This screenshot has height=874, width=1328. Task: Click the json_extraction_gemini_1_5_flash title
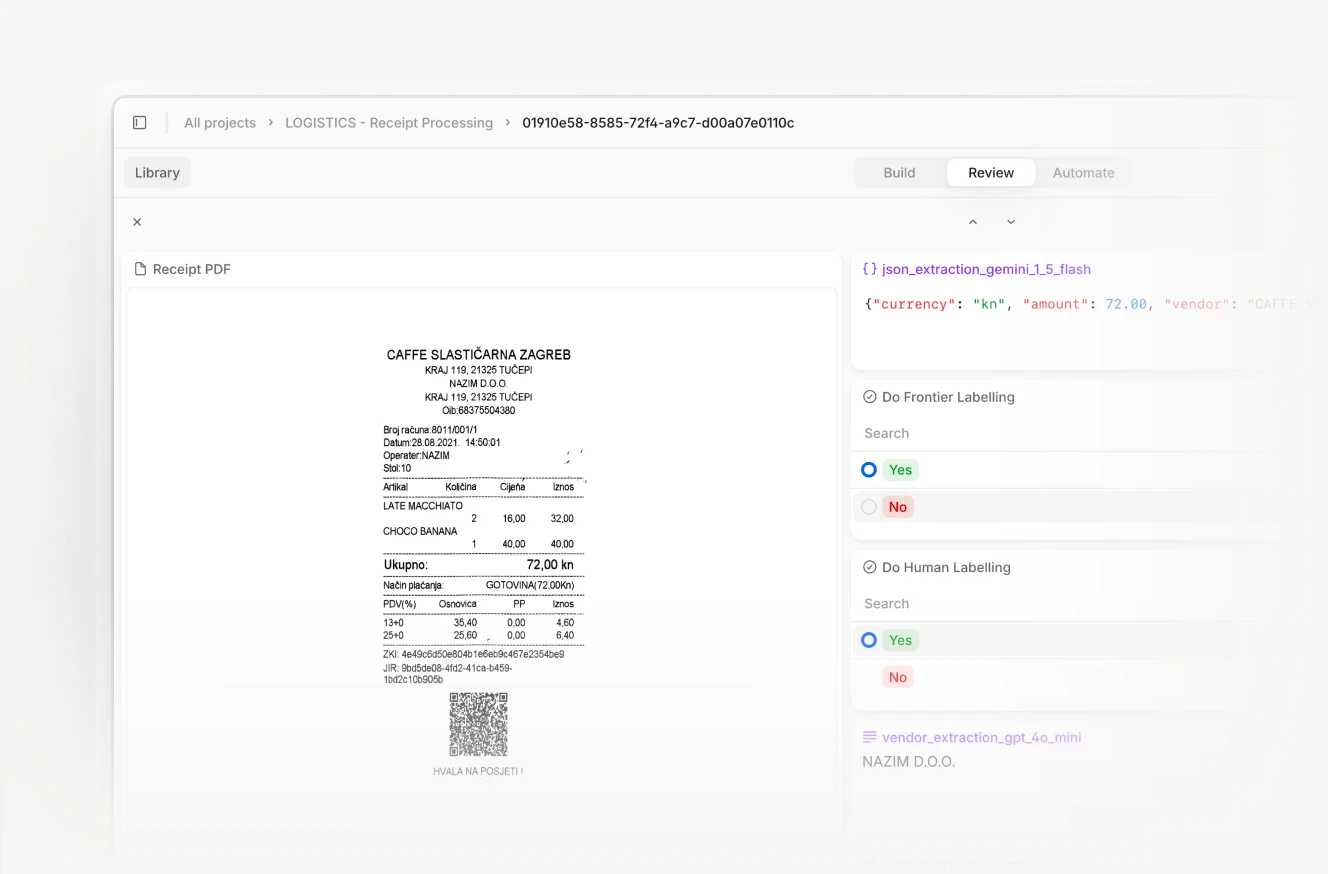click(986, 269)
